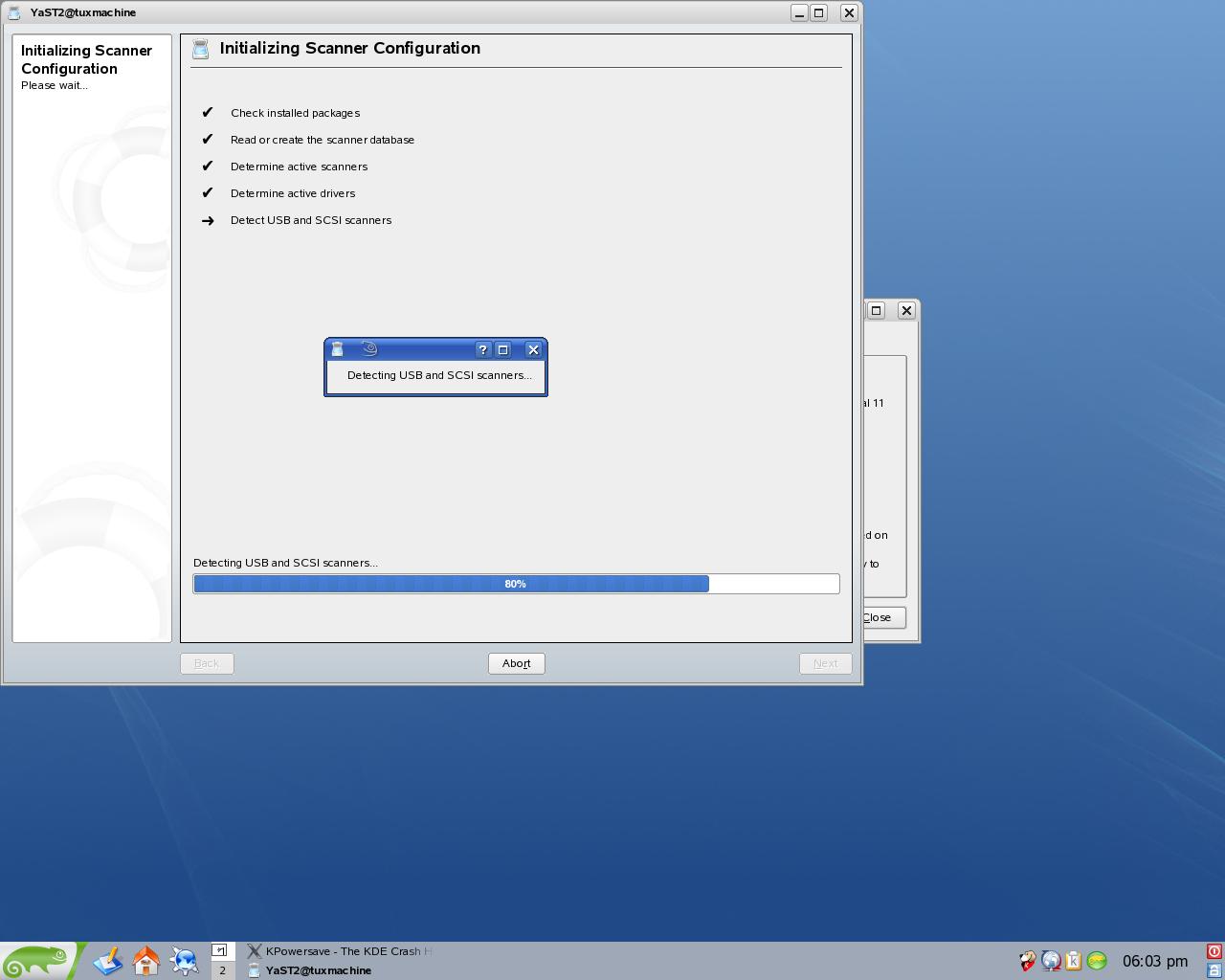The image size is (1225, 980).
Task: Open the network globe tray icon
Action: coord(1051,961)
